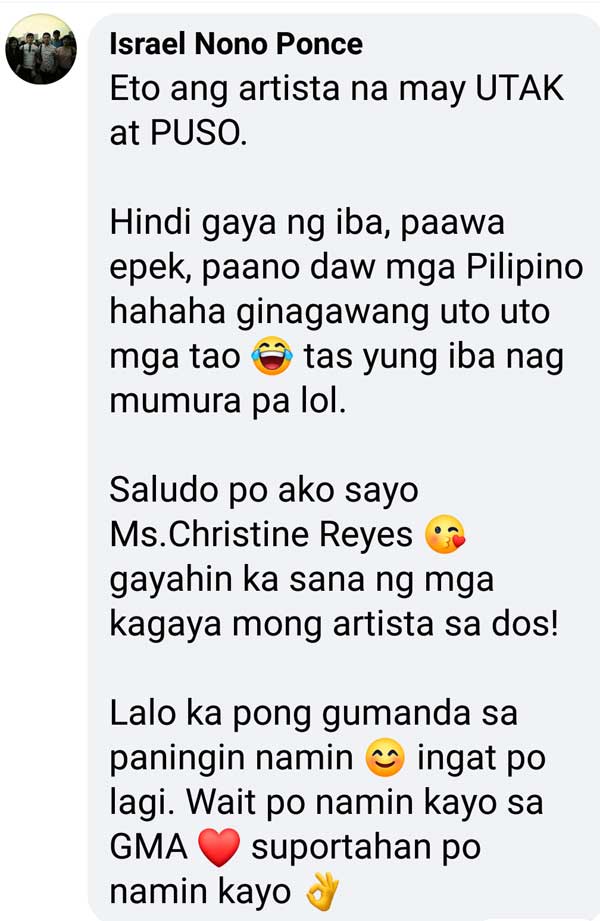Click the line Hindi gaya ng iba
This screenshot has width=600, height=921.
click(307, 224)
